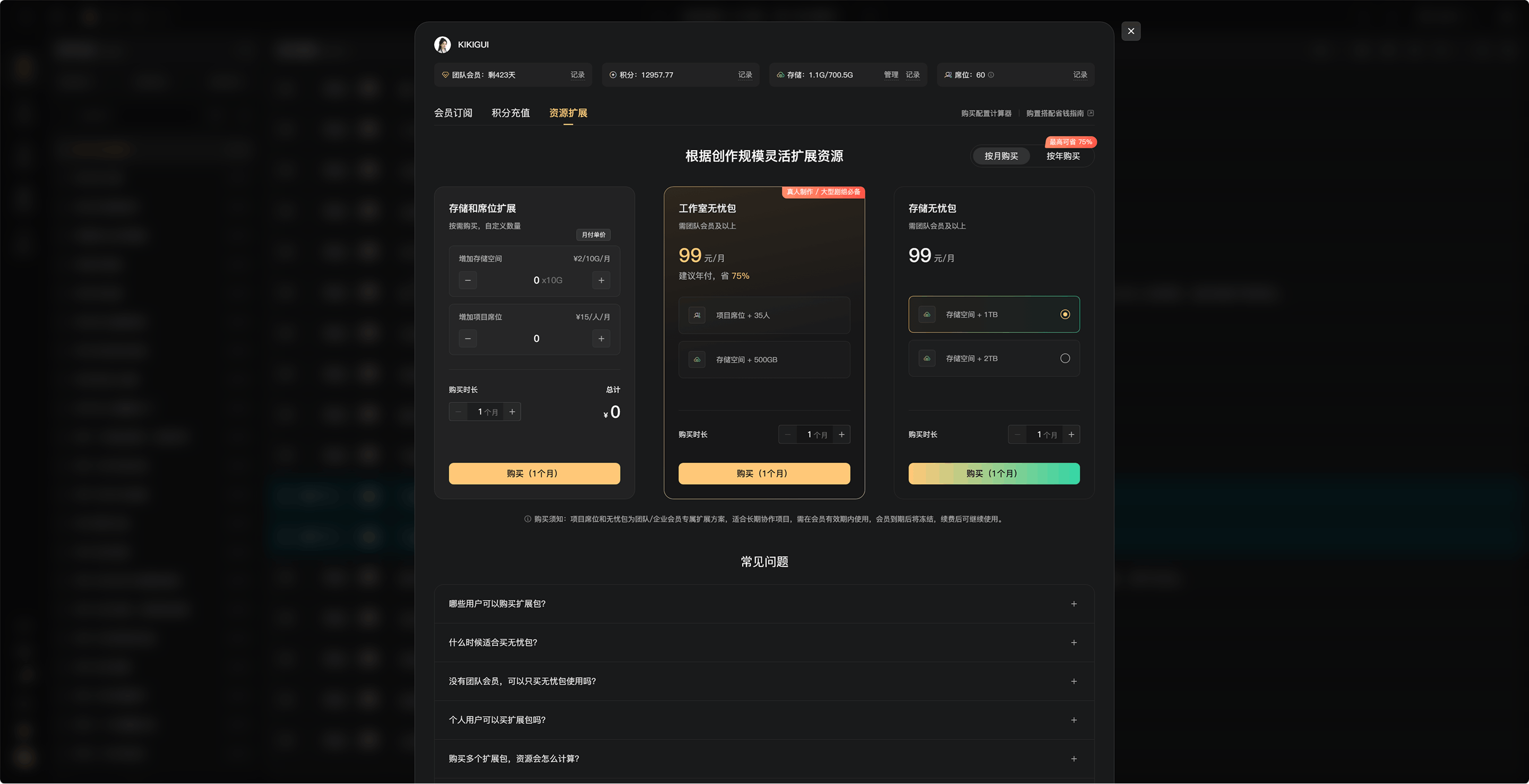The width and height of the screenshot is (1529, 784).
Task: Increase duration in 存储无忧包 card
Action: 1071,434
